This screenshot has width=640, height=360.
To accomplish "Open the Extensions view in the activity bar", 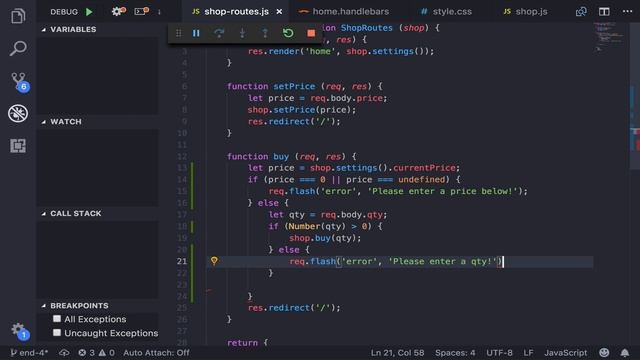I will click(18, 146).
